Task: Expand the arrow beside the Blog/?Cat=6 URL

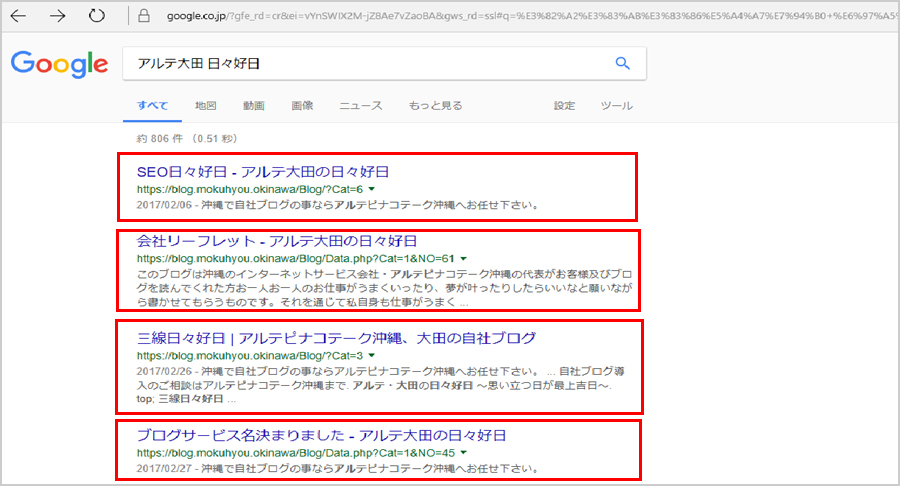Action: [371, 189]
